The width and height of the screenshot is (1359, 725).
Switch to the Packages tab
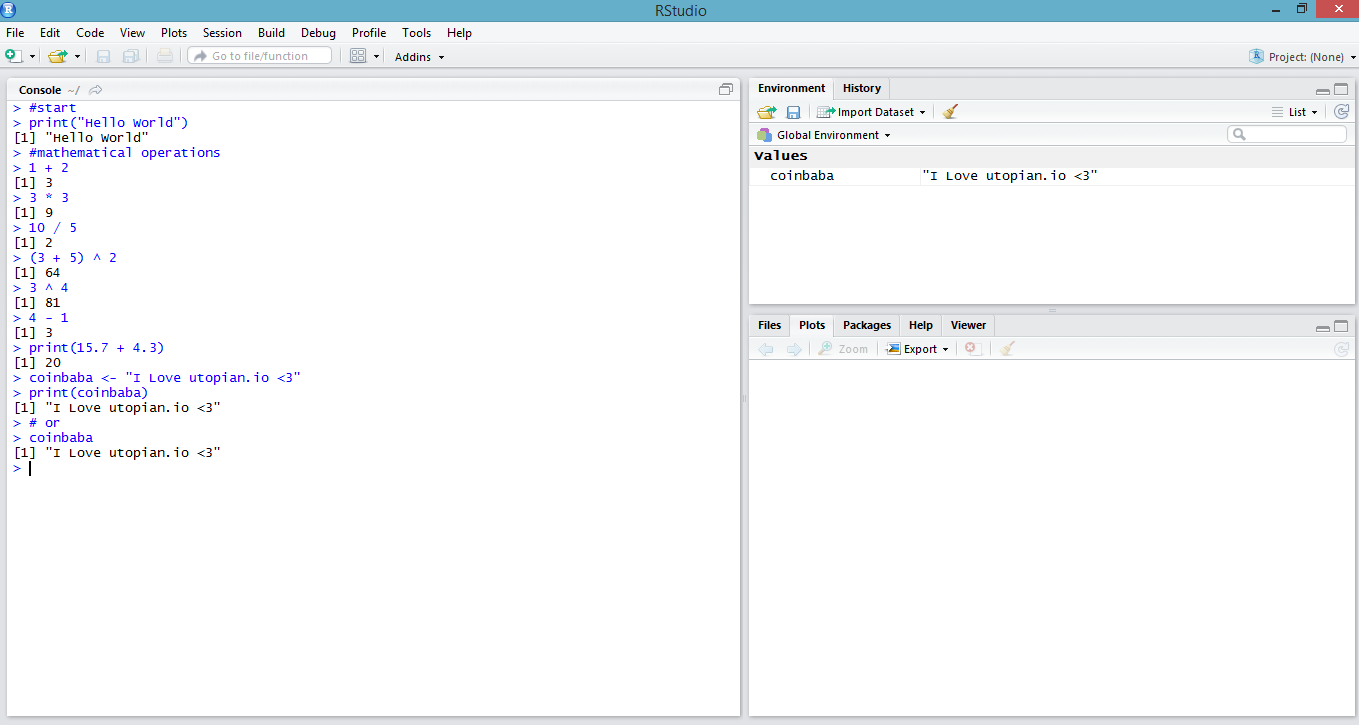(867, 325)
